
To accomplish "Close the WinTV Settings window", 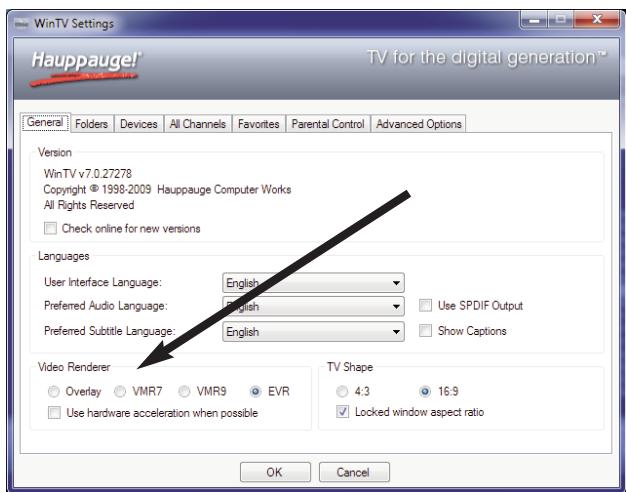I will [597, 19].
